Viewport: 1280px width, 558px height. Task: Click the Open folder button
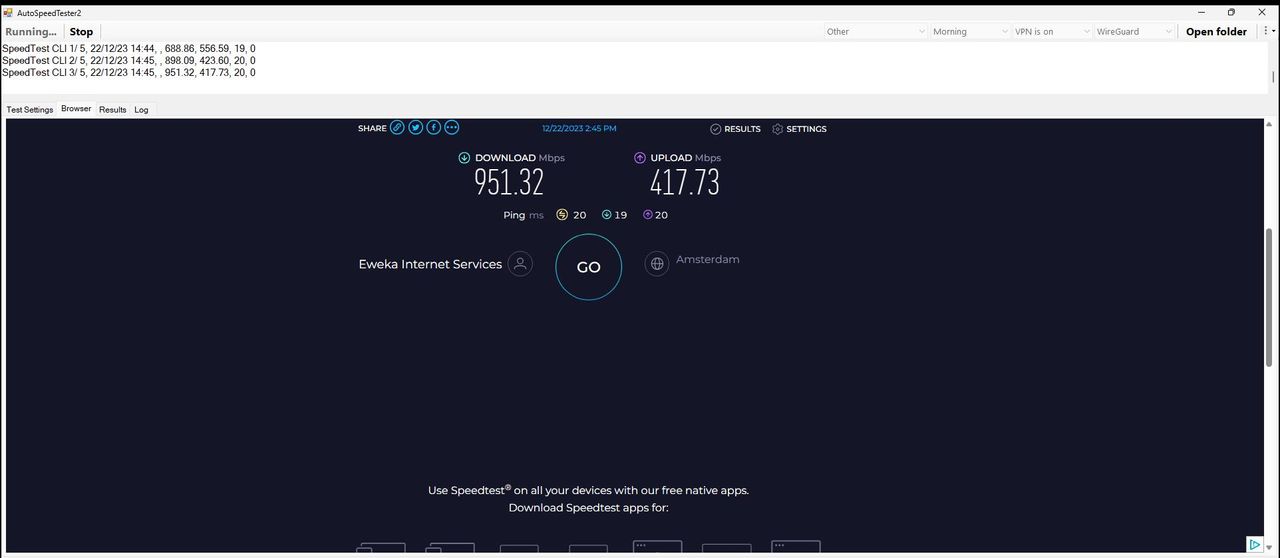(x=1216, y=32)
